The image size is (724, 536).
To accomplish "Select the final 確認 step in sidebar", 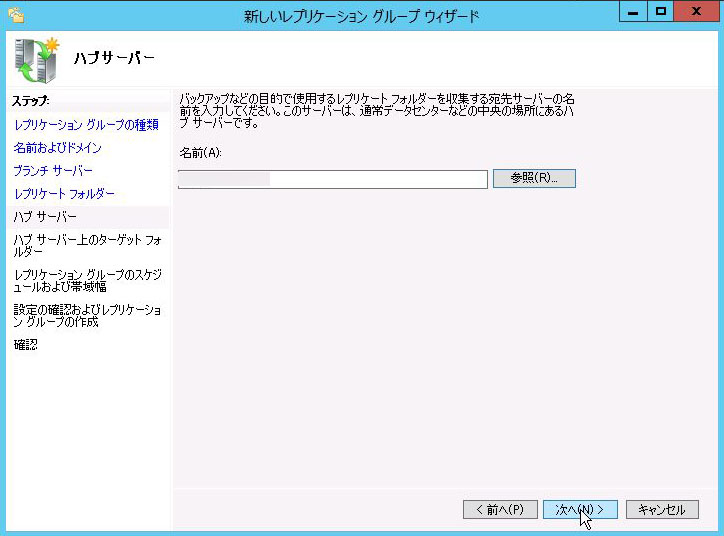I will coord(25,345).
